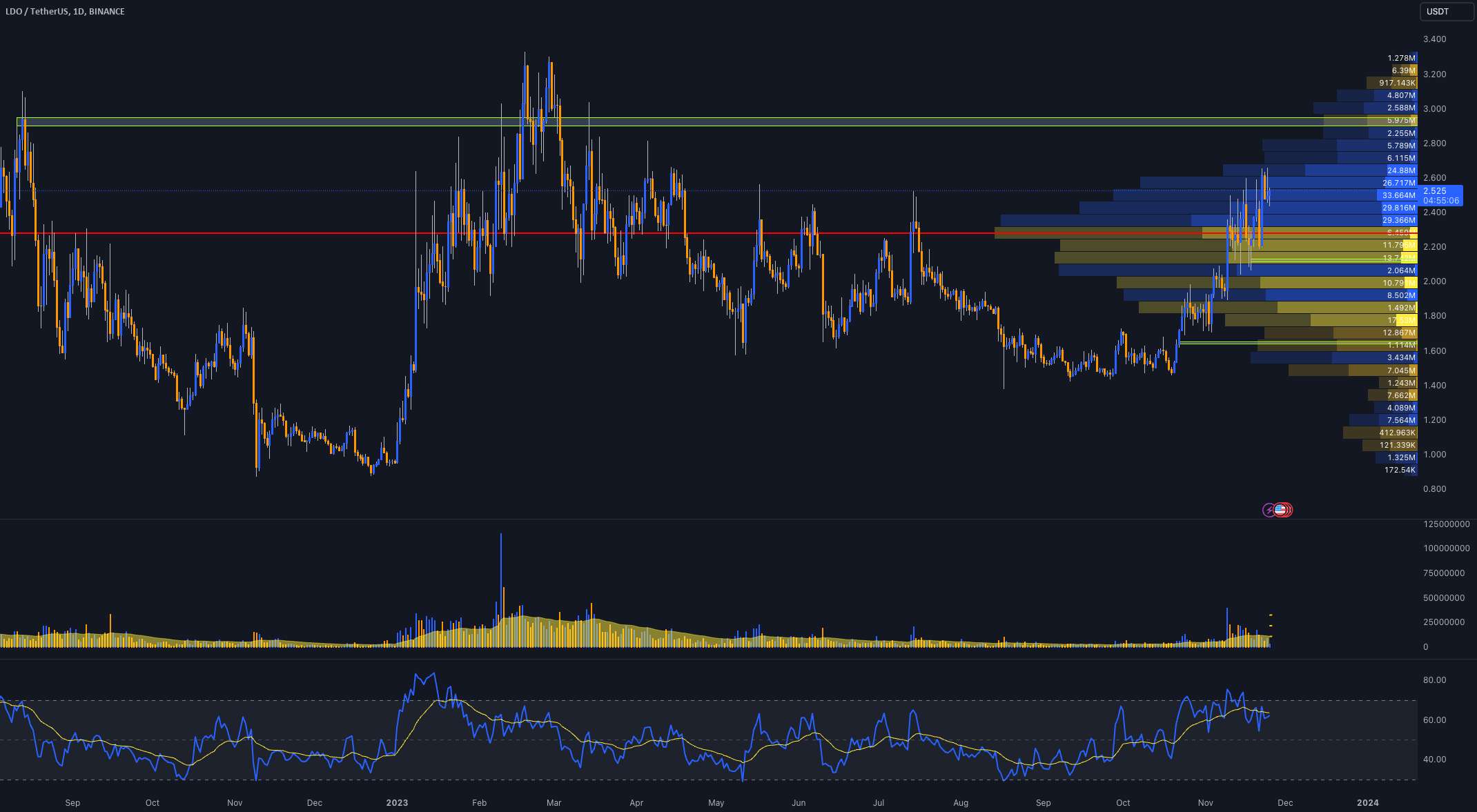
Task: Click the 2.064M volume profile value
Action: [x=1401, y=270]
